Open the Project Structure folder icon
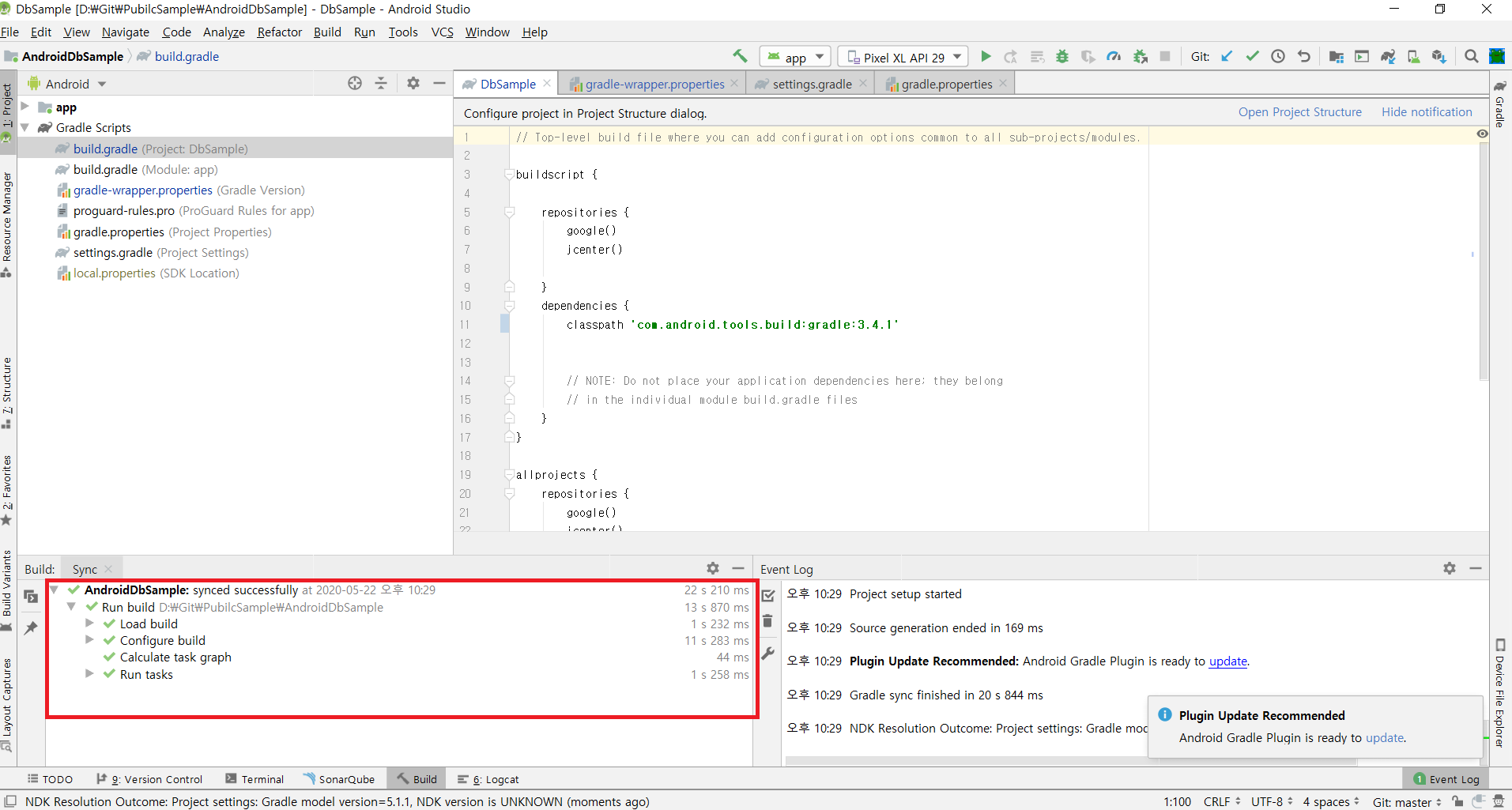1512x810 pixels. pos(1336,56)
